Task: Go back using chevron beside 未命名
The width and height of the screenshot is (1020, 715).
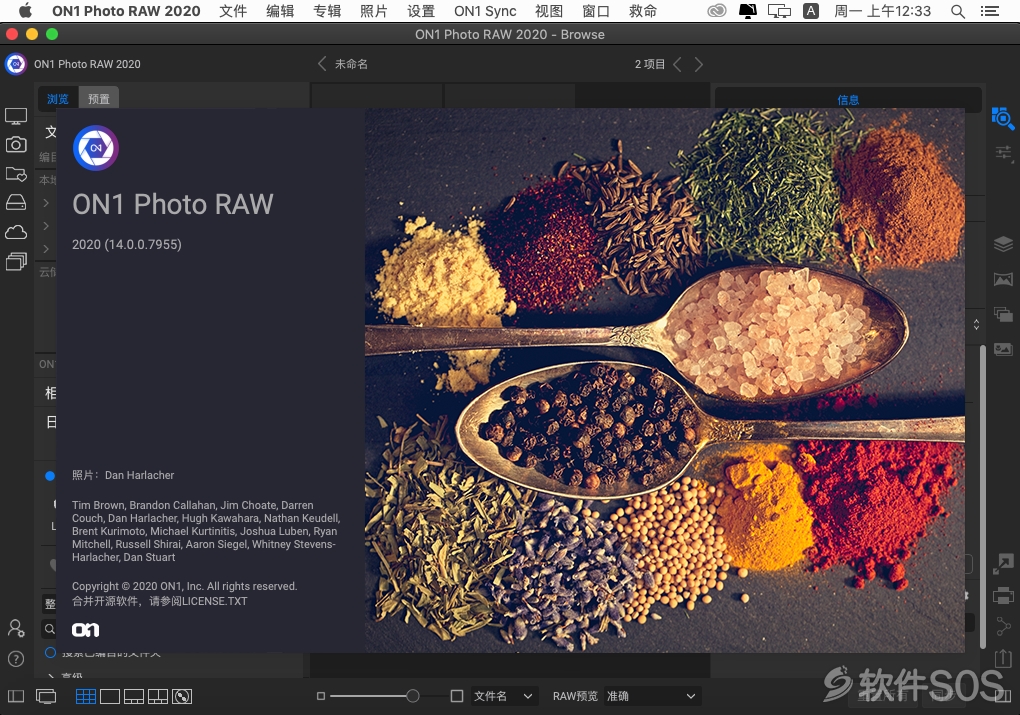Action: 321,64
